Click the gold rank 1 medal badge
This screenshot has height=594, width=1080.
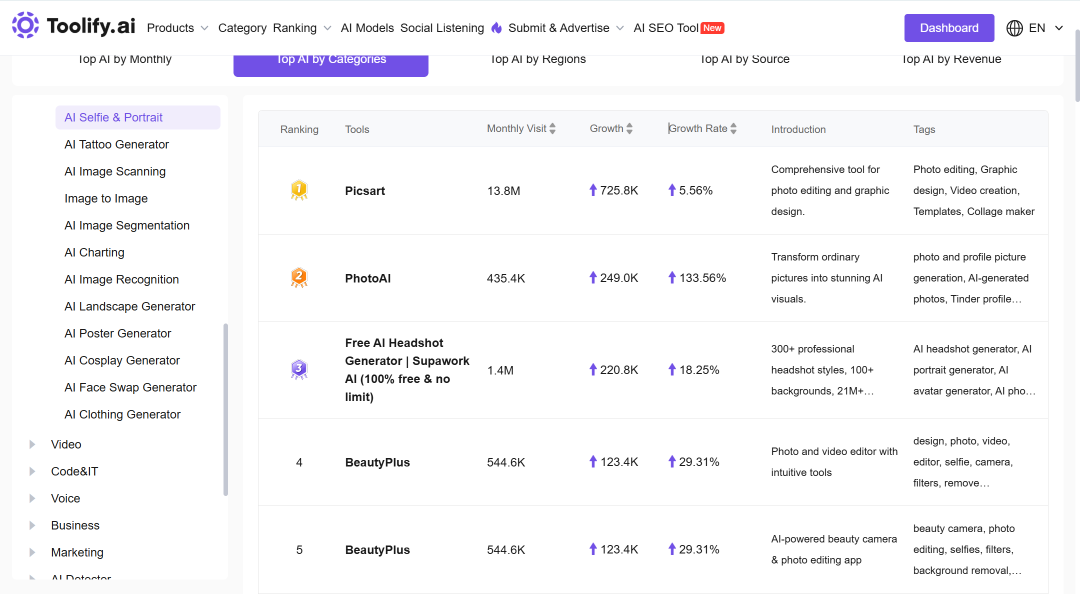pos(299,190)
